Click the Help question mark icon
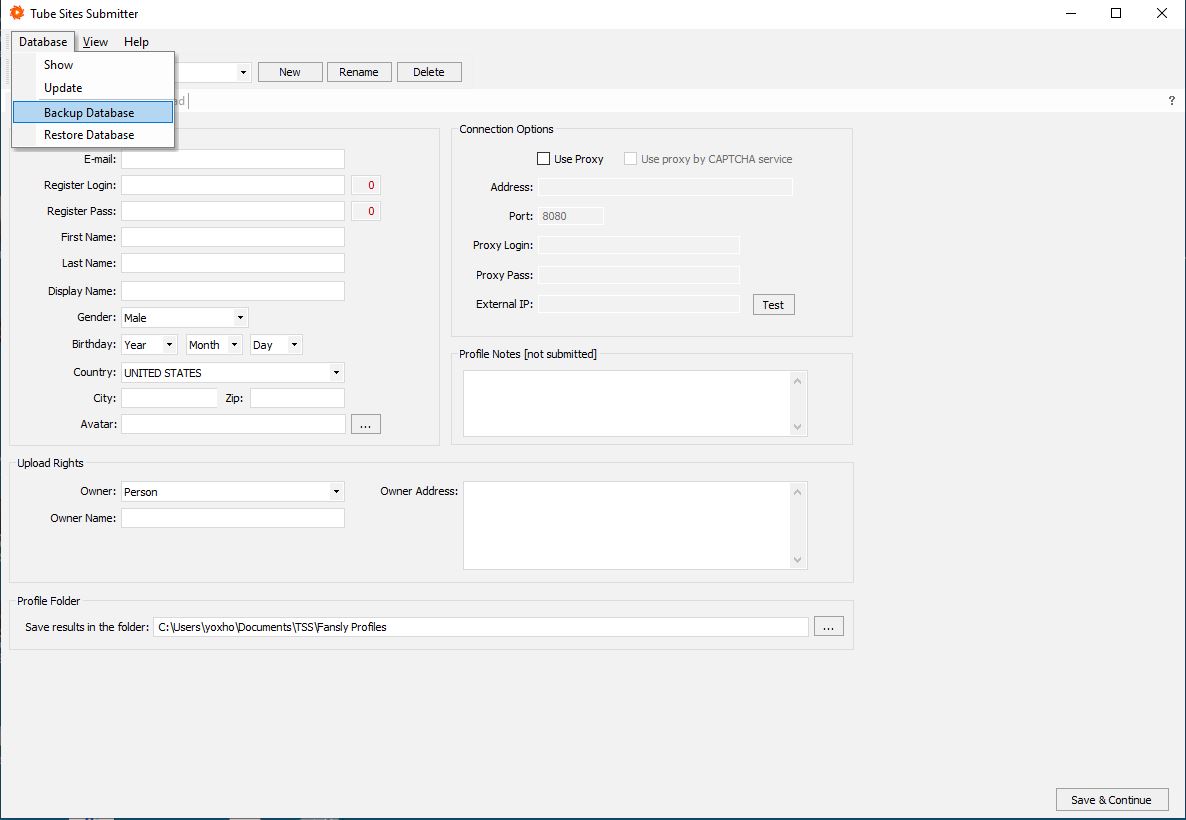The height and width of the screenshot is (820, 1186). (x=1172, y=100)
